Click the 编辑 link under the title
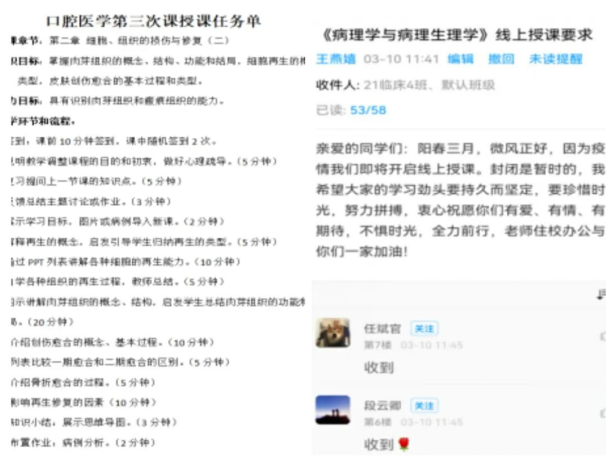This screenshot has width=606, height=459. [461, 59]
